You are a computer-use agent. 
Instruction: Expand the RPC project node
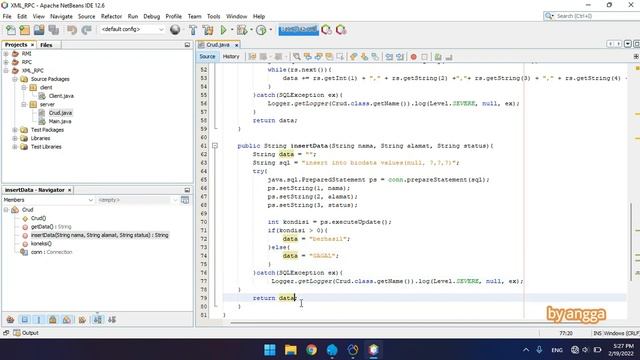6,62
